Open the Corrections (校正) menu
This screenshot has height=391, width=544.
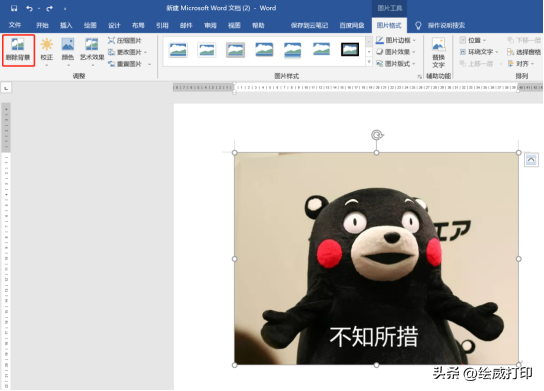click(46, 51)
